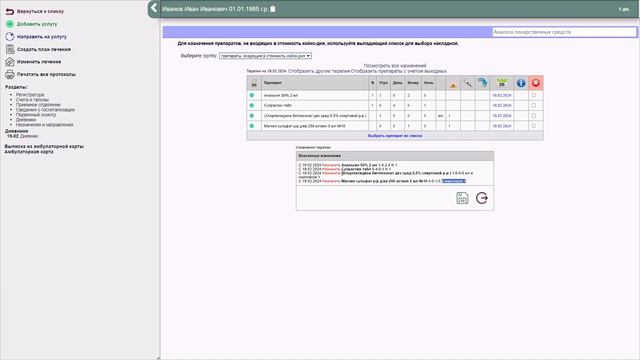Click the Направить на услугу link
This screenshot has height=360, width=640.
click(42, 37)
